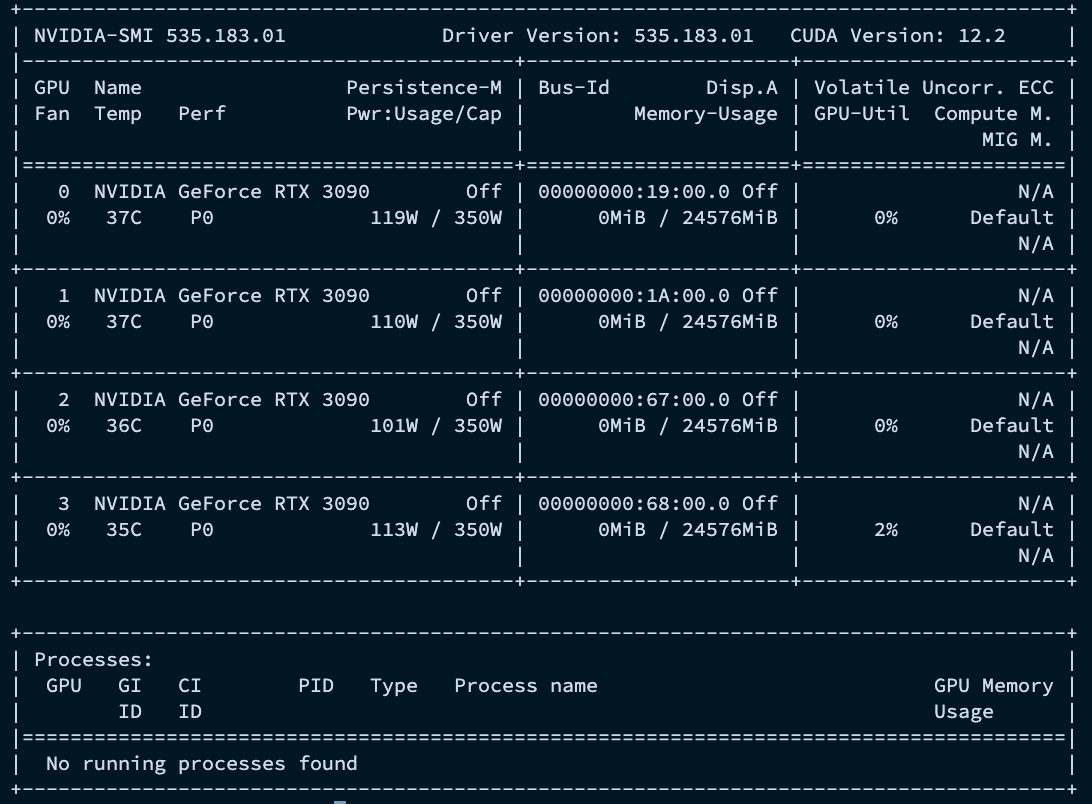Click the Name column header
This screenshot has width=1092, height=804.
coord(118,88)
